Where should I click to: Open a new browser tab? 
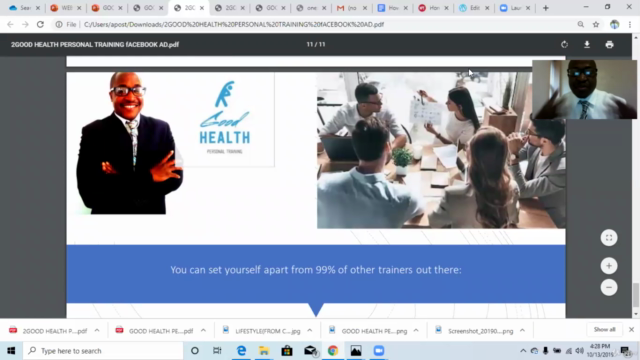point(546,8)
